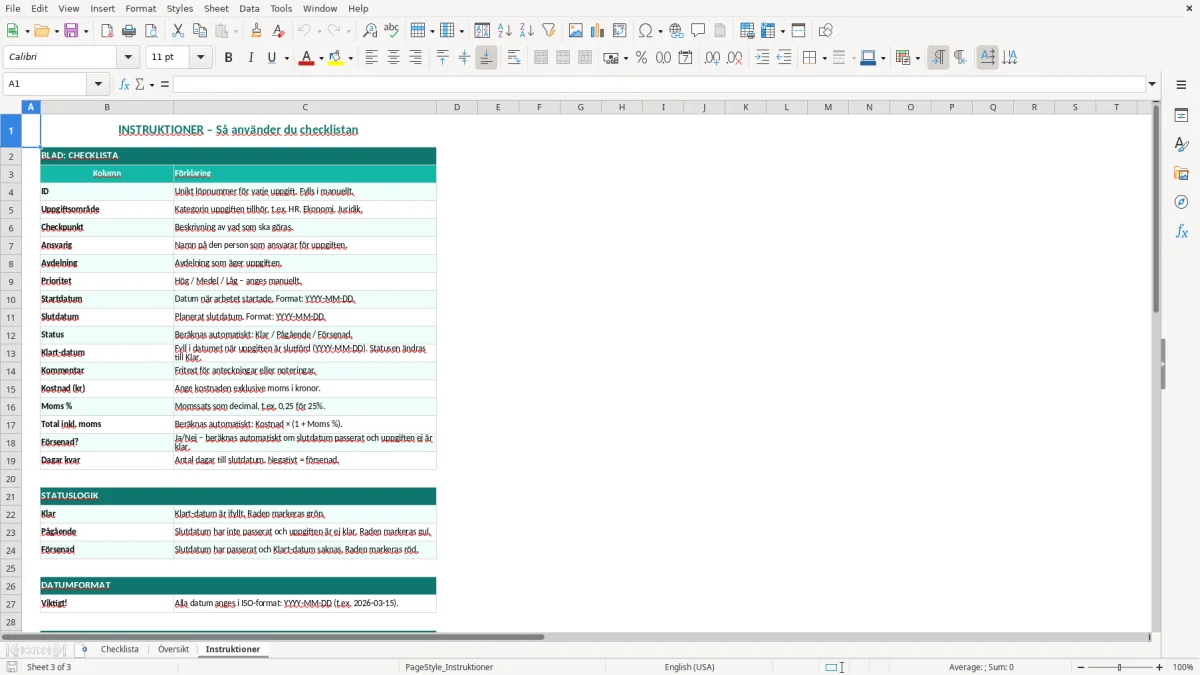Image resolution: width=1200 pixels, height=675 pixels.
Task: Open sidebar Navigator panel
Action: [1181, 203]
